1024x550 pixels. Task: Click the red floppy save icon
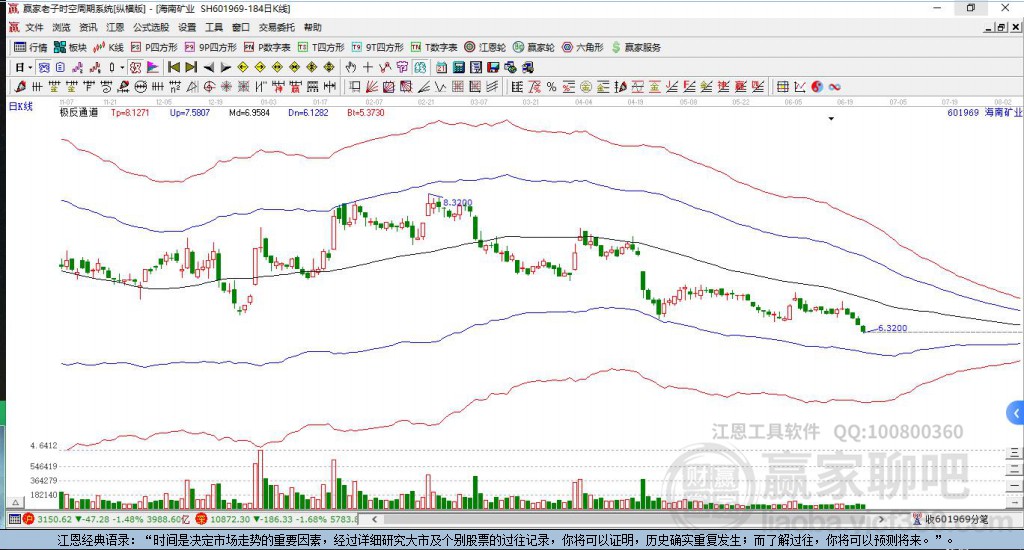[493, 67]
